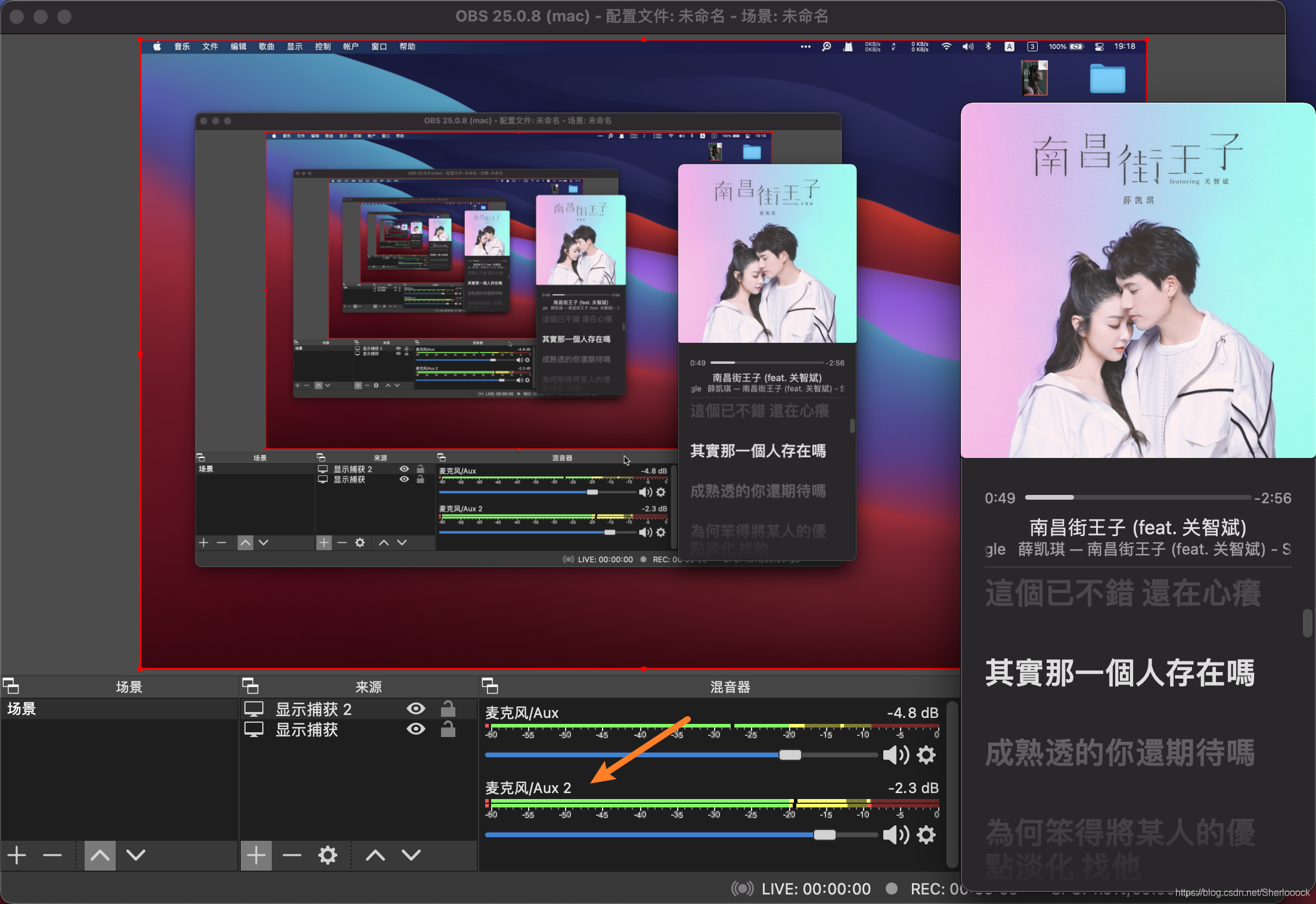Image resolution: width=1316 pixels, height=904 pixels.
Task: Click the 来源 panel popout icon
Action: point(252,686)
